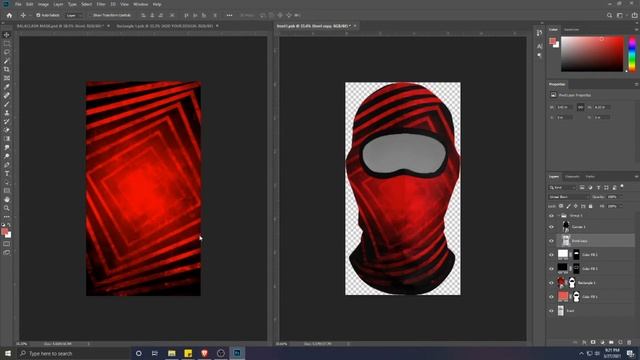Hide the red Color Fill layer
Screen dimensions: 640x360
(551, 297)
